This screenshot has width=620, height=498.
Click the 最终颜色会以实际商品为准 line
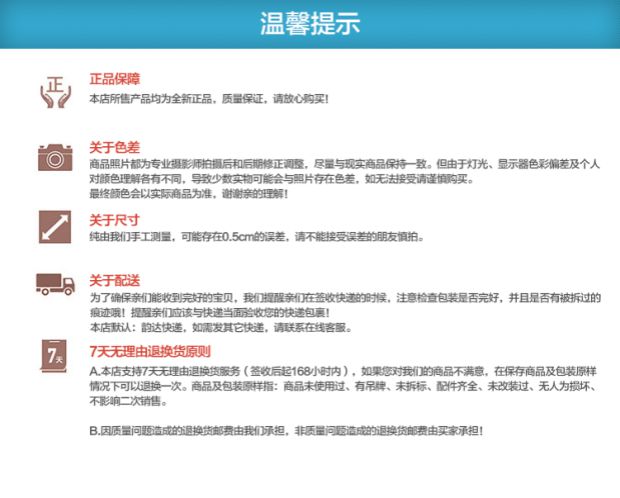(189, 194)
